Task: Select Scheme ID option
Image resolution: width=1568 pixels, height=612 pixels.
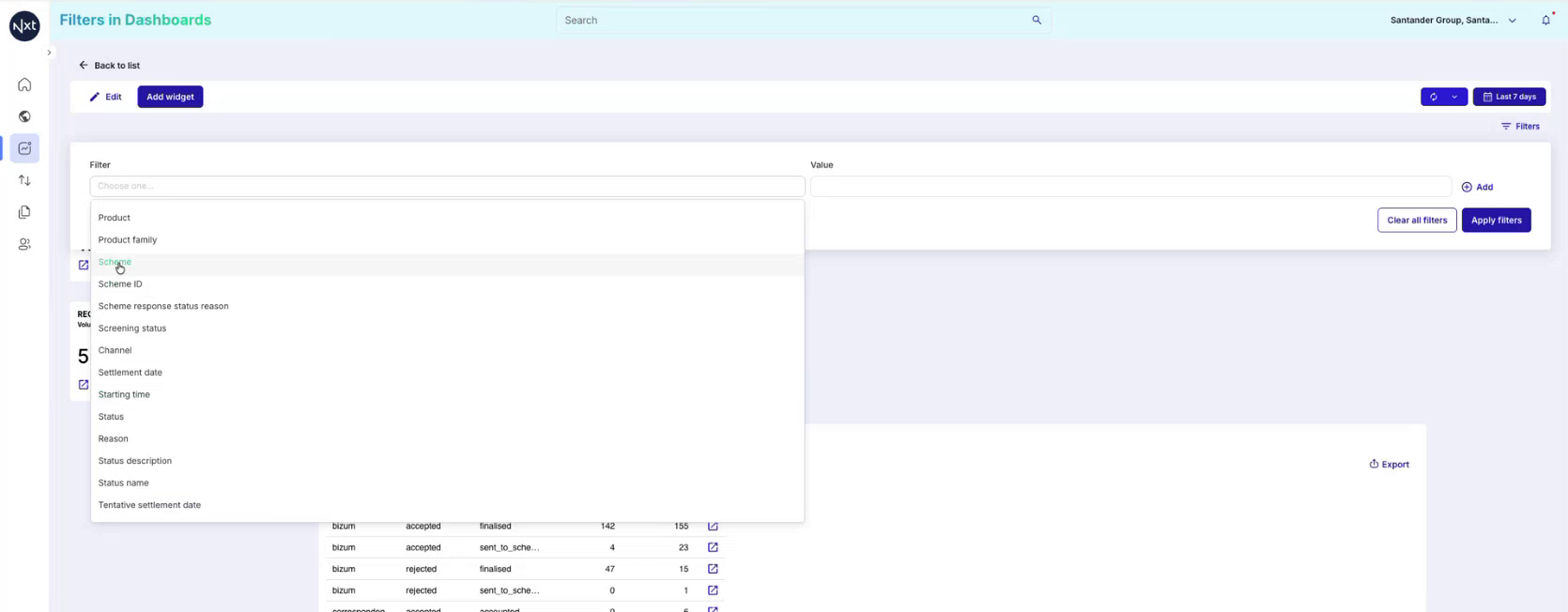Action: click(447, 283)
